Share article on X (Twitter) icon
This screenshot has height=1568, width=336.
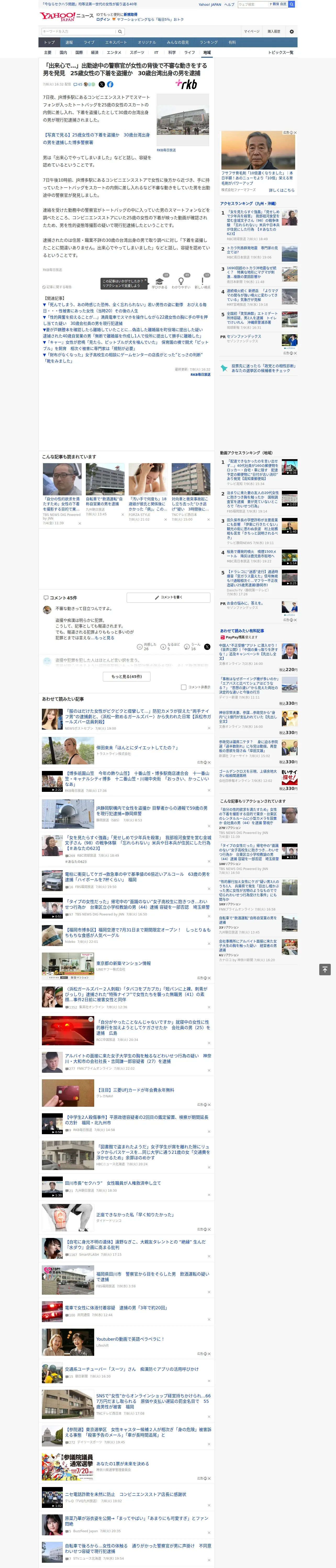[102, 85]
